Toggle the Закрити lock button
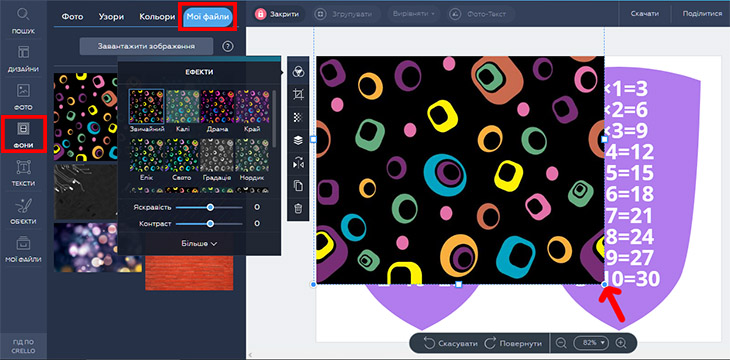Screen dimensions: 730x360 (x=277, y=14)
